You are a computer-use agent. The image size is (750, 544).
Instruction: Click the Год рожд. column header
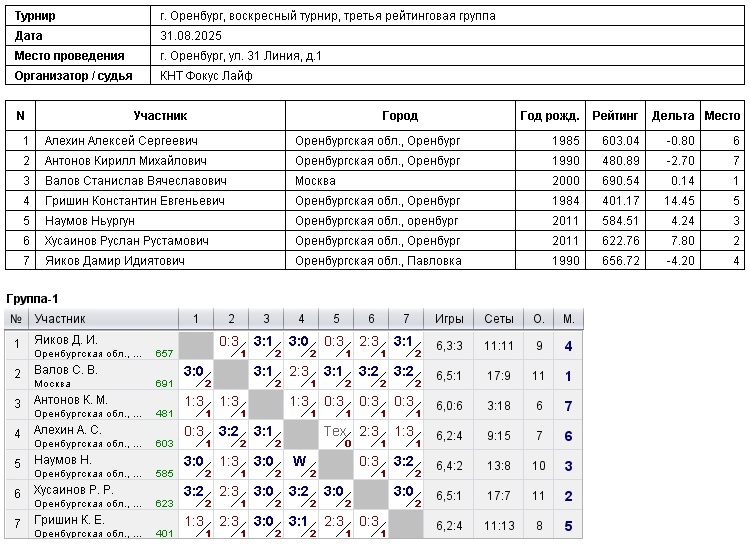point(549,116)
